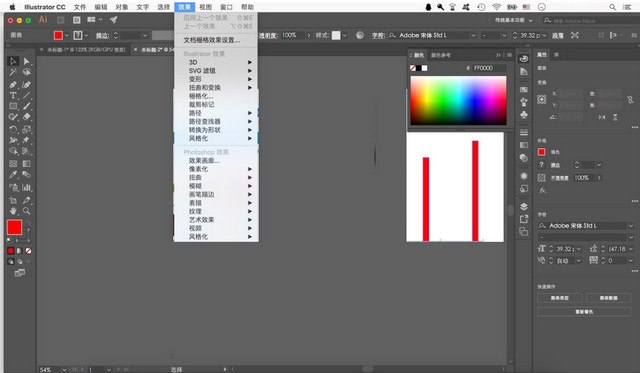
Task: Click right Quick Actions button in Properties
Action: (608, 298)
